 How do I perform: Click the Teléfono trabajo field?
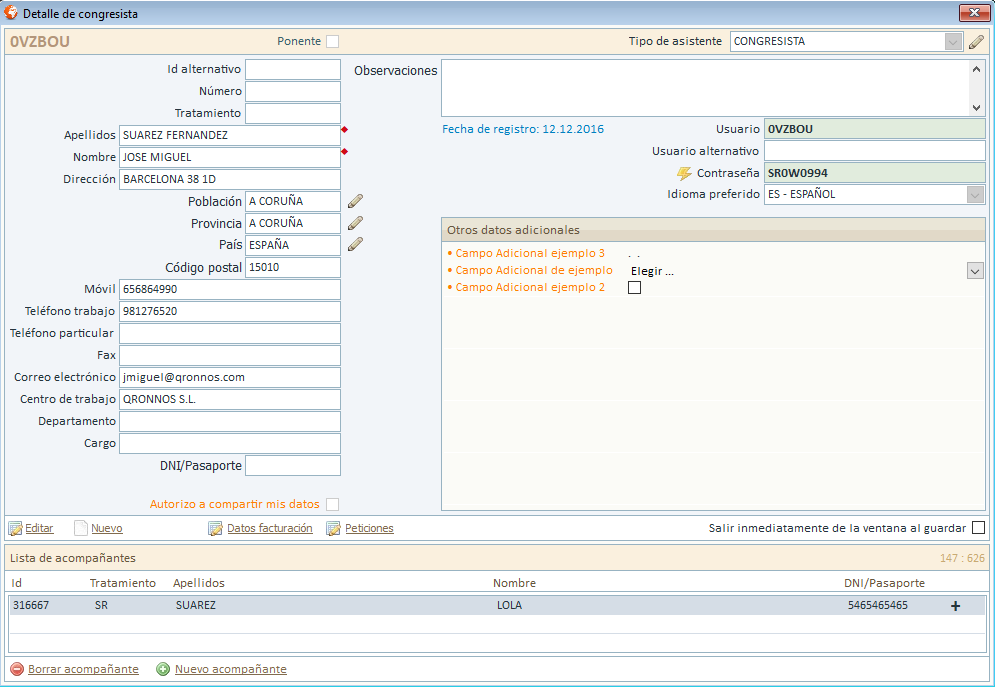230,311
